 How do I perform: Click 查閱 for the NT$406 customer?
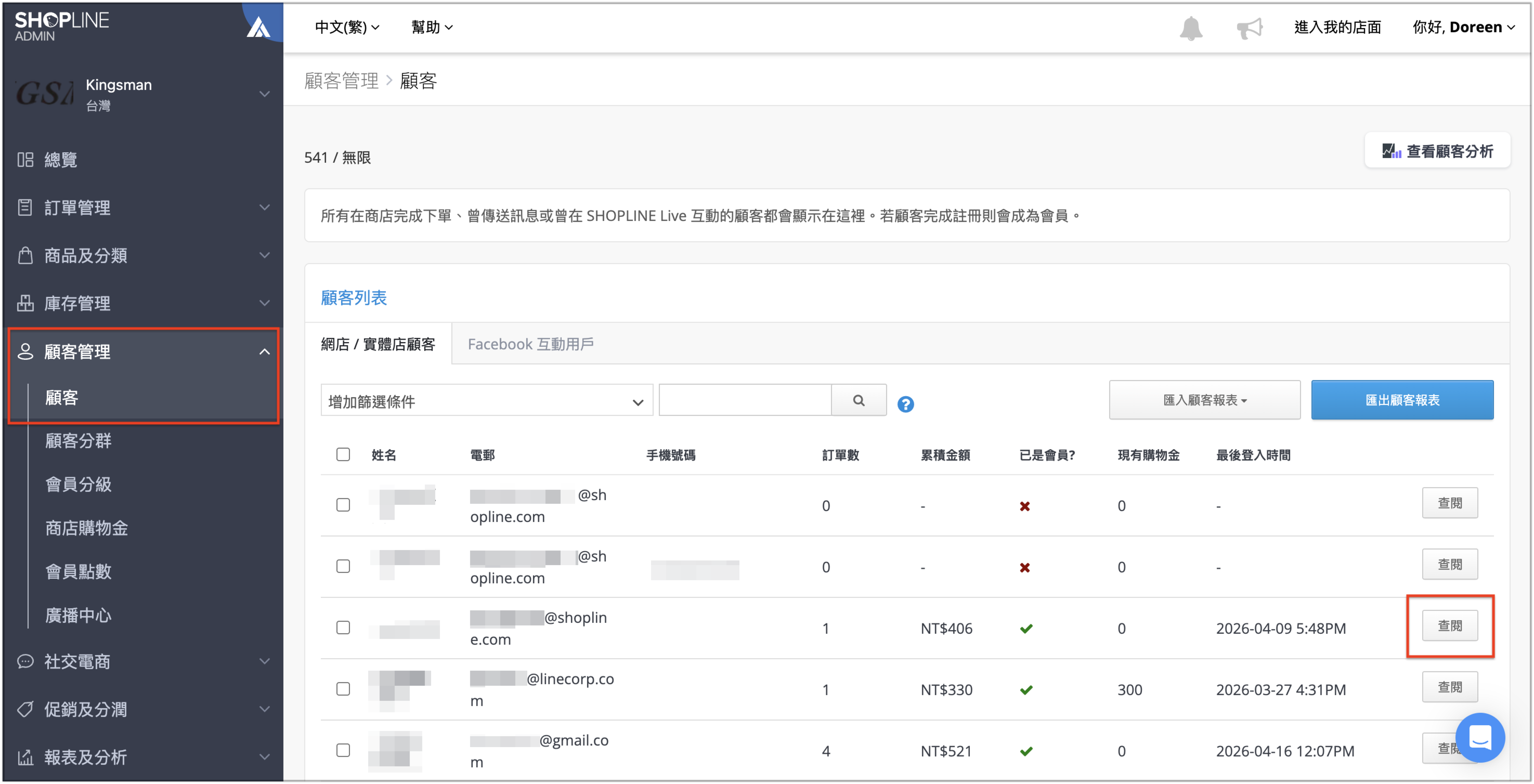[1449, 626]
